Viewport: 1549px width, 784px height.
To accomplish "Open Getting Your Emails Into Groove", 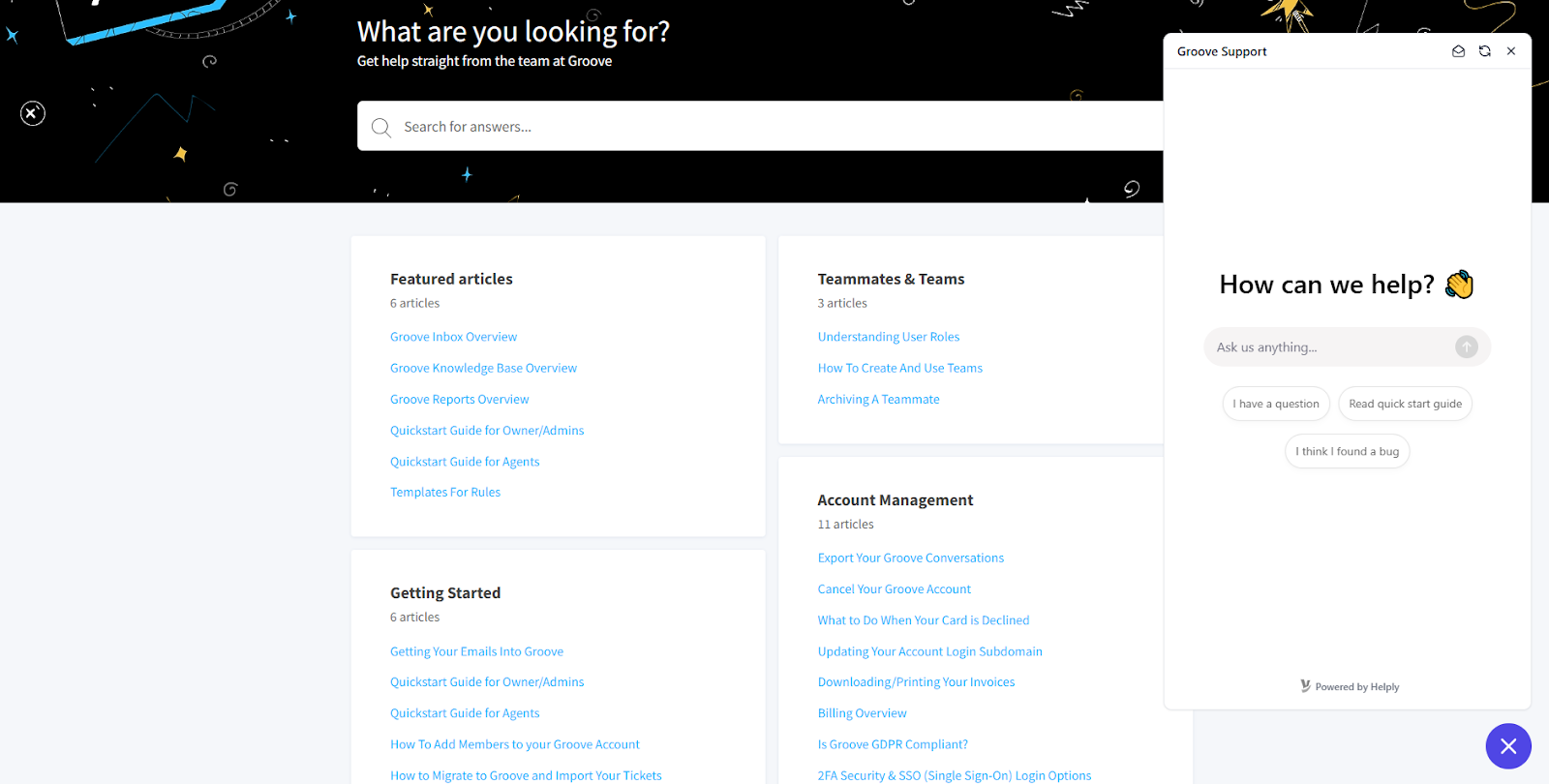I will [x=476, y=651].
